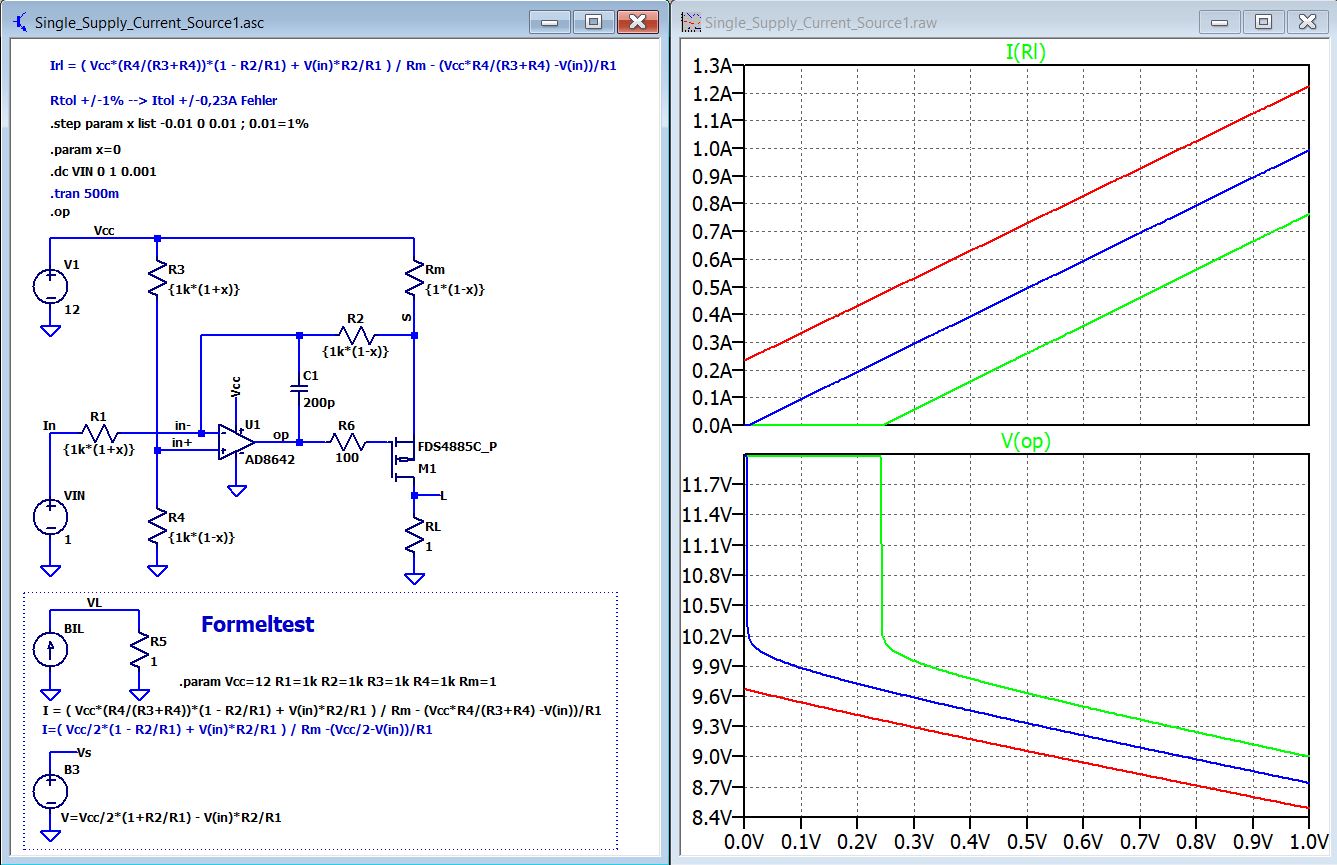Select resistor R2 symbol

click(355, 335)
